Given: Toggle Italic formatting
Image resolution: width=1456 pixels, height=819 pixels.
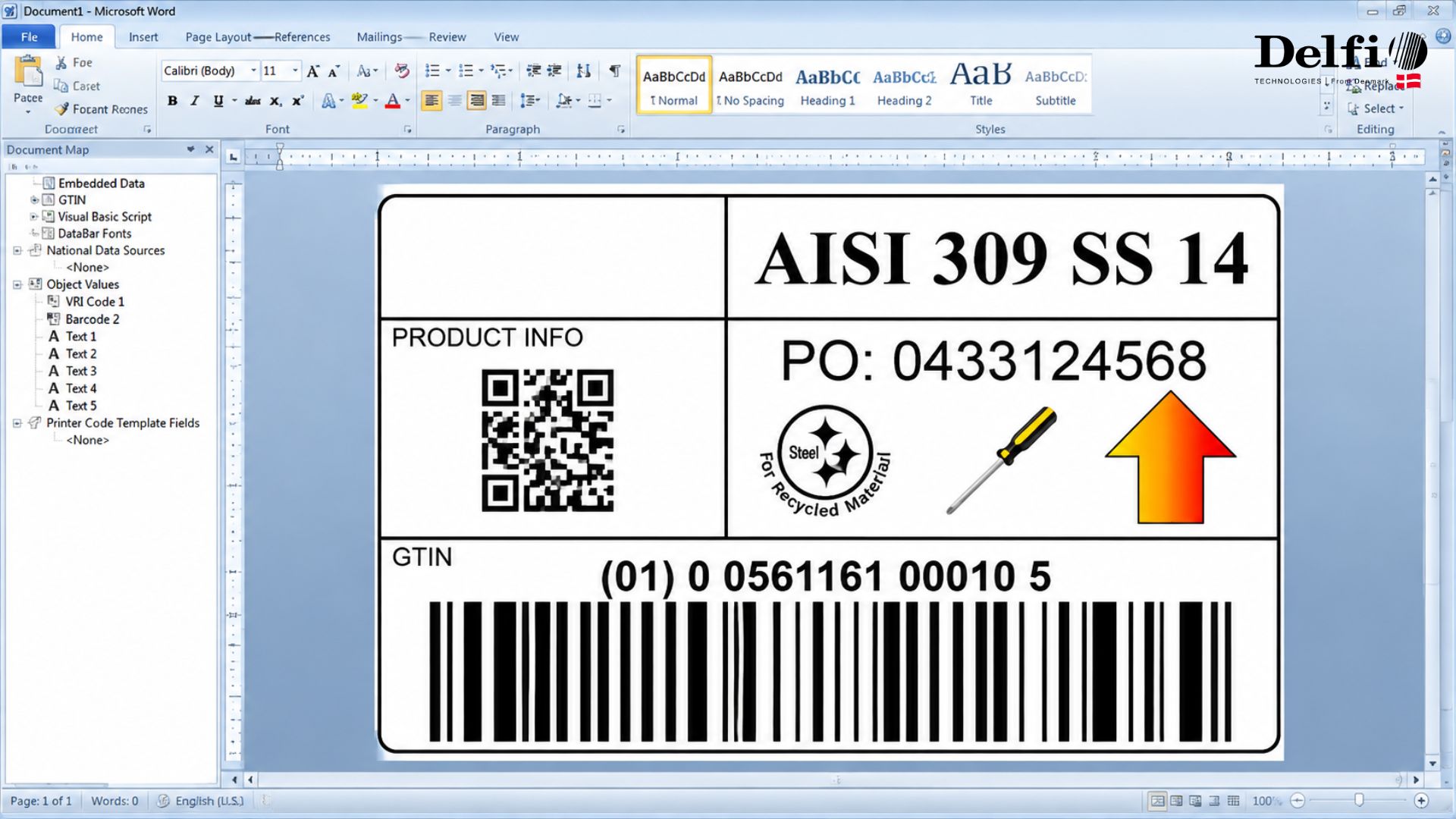Looking at the screenshot, I should point(195,101).
